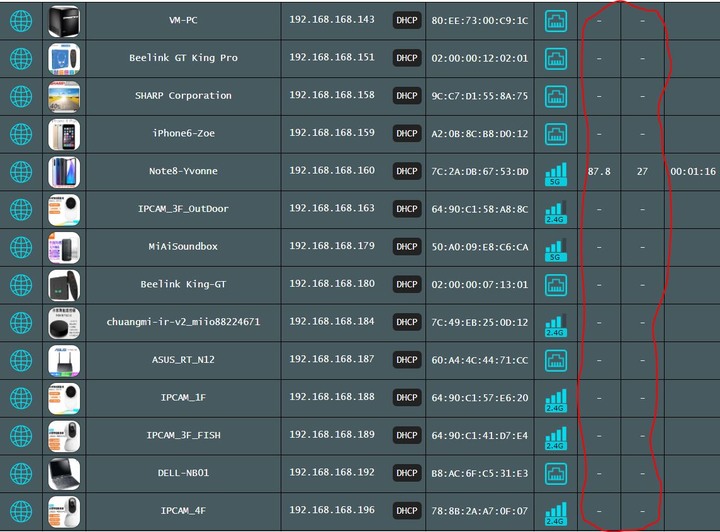Click the 2.4G signal icon for IPCAM_4F
720x532 pixels.
click(x=556, y=513)
